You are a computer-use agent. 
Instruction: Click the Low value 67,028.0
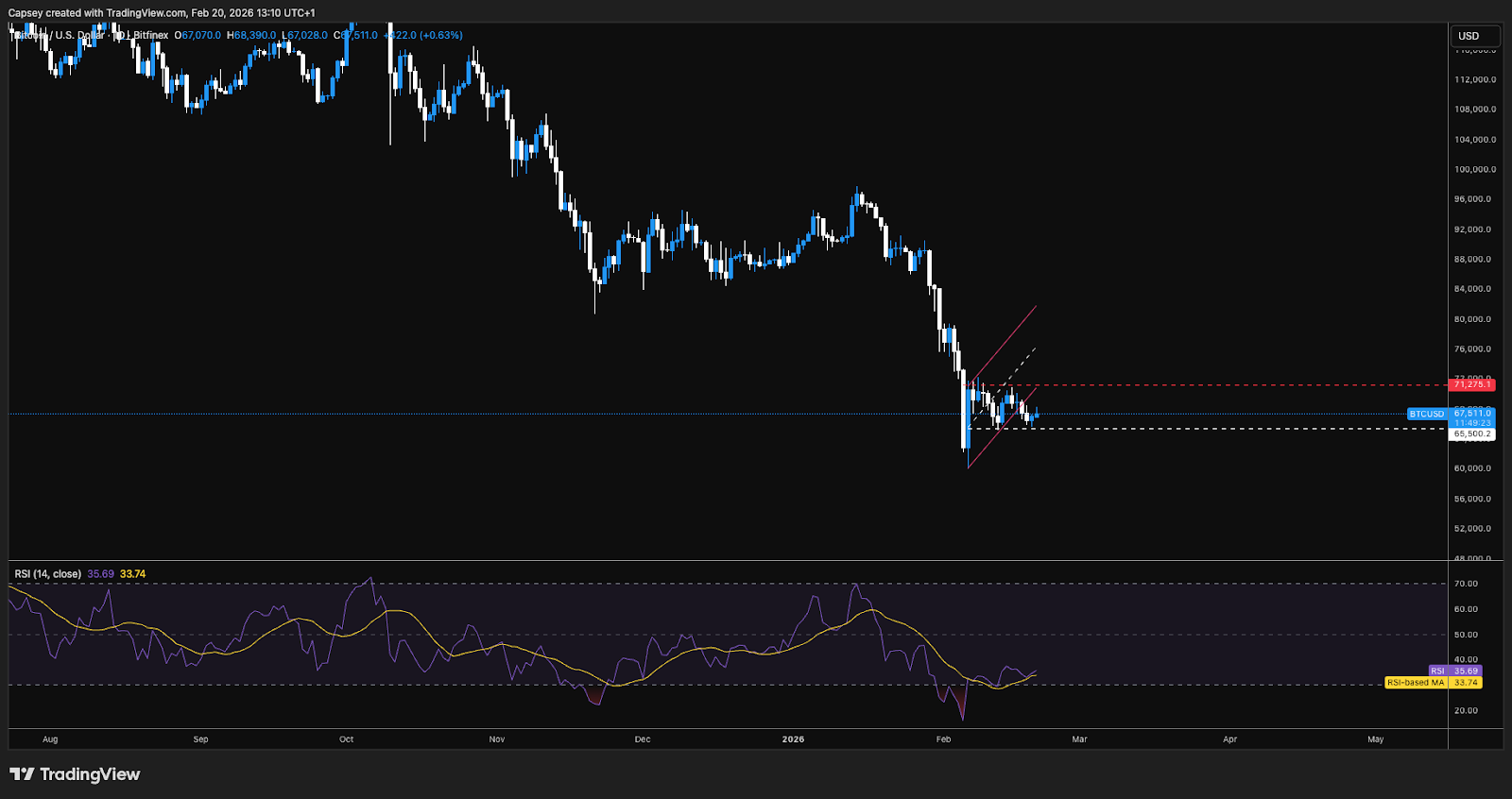307,35
